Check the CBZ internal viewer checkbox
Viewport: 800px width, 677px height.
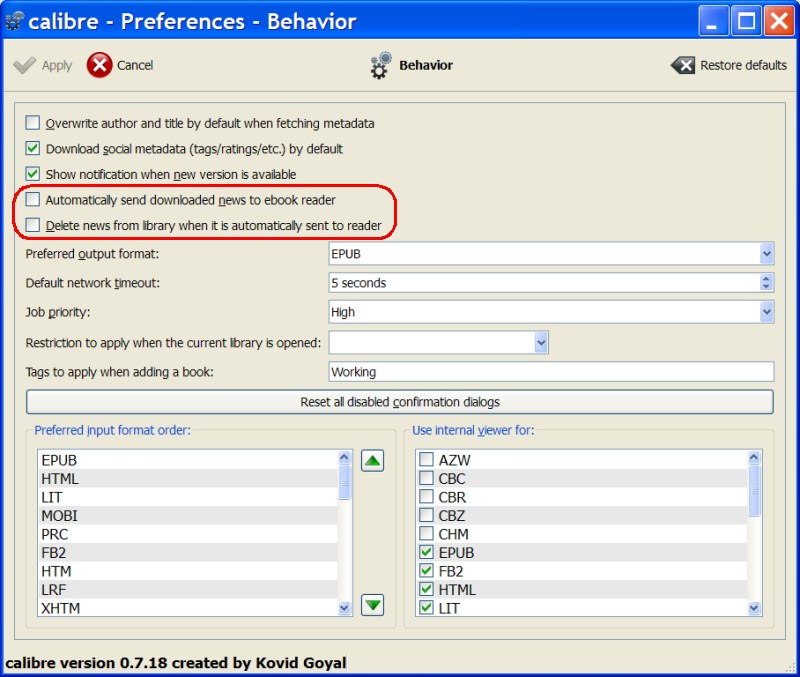[426, 515]
